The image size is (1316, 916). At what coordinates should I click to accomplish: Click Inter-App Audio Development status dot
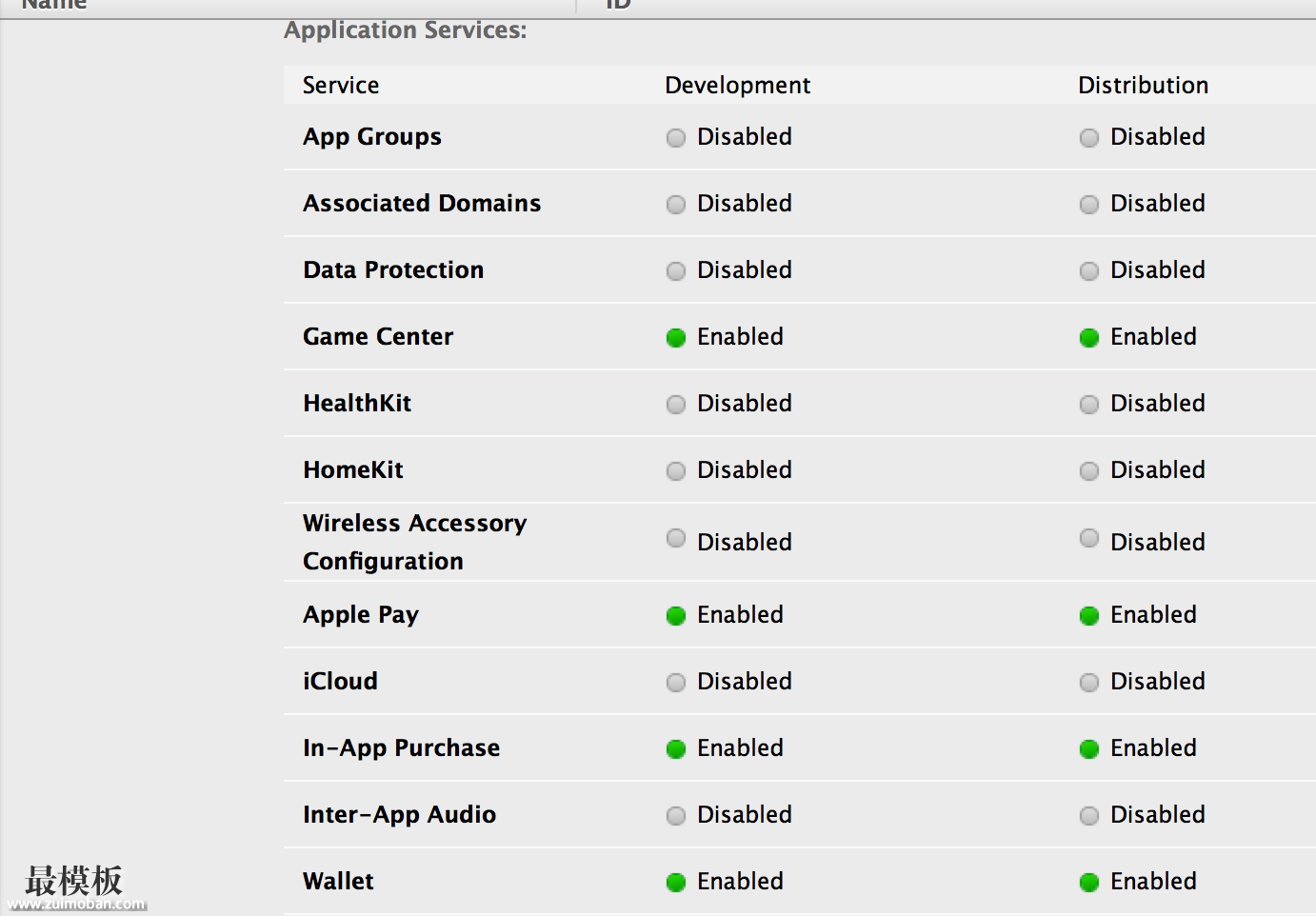click(x=676, y=816)
